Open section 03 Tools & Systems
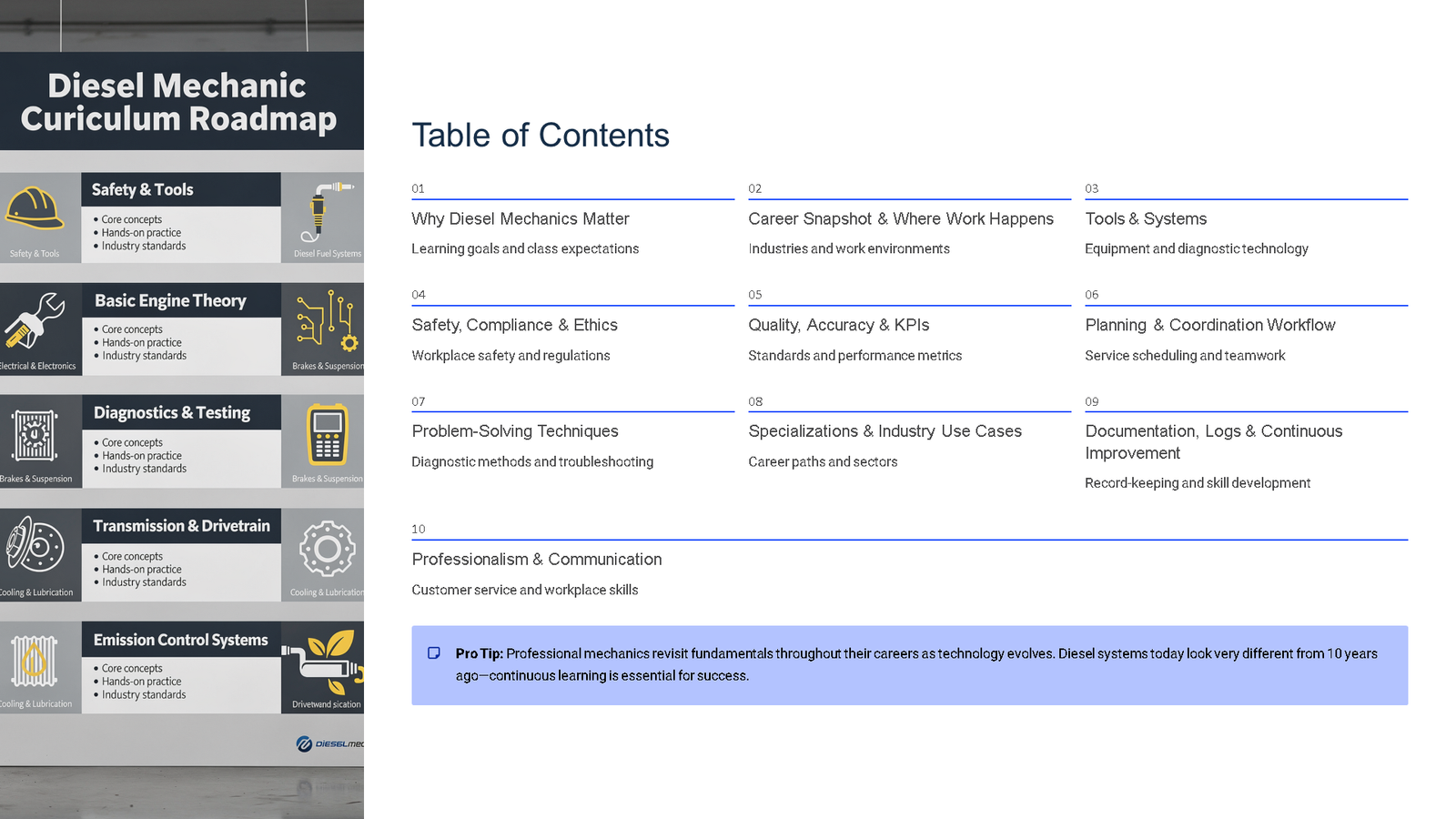This screenshot has height=819, width=1456. coord(1146,218)
